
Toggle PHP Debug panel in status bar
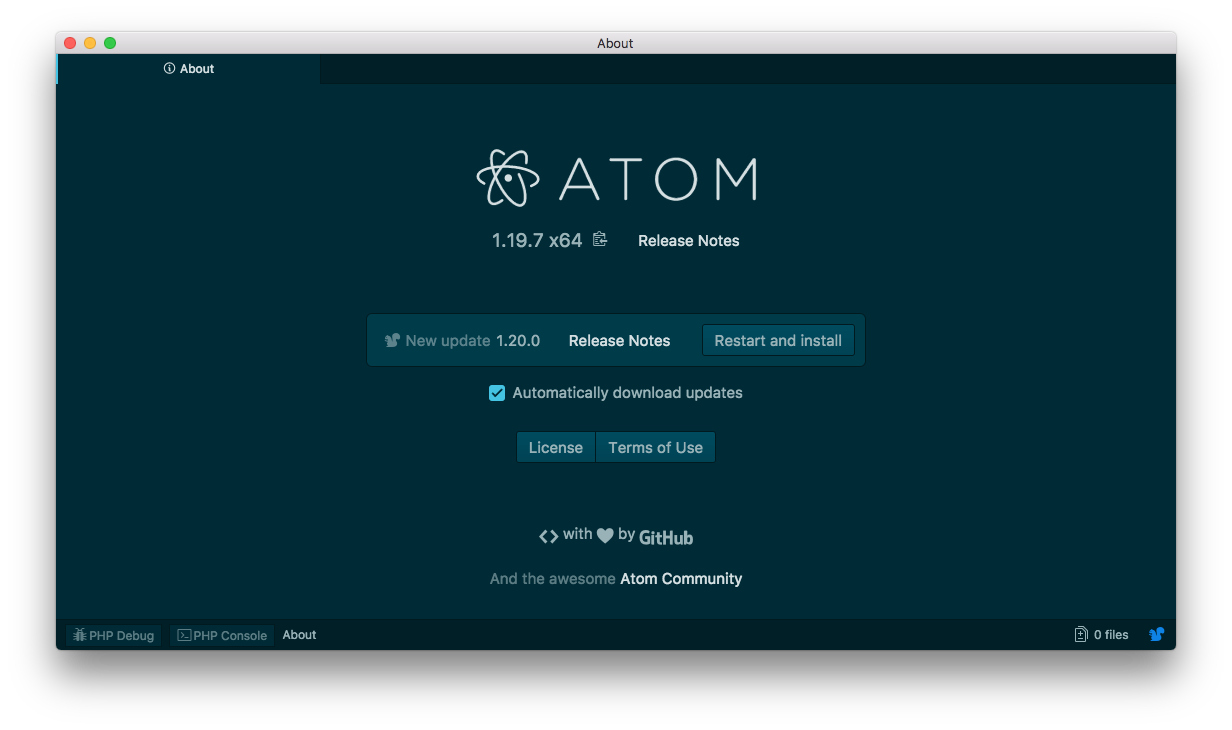tap(113, 635)
